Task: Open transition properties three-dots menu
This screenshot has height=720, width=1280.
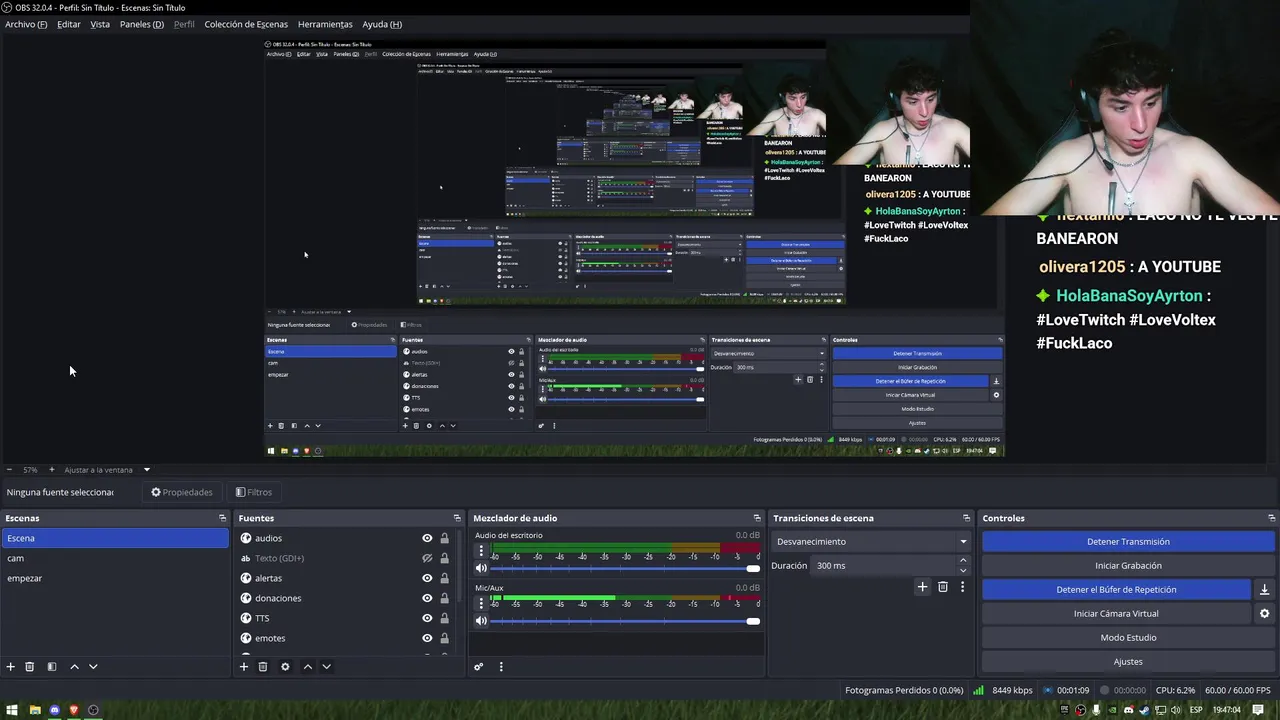Action: tap(962, 587)
